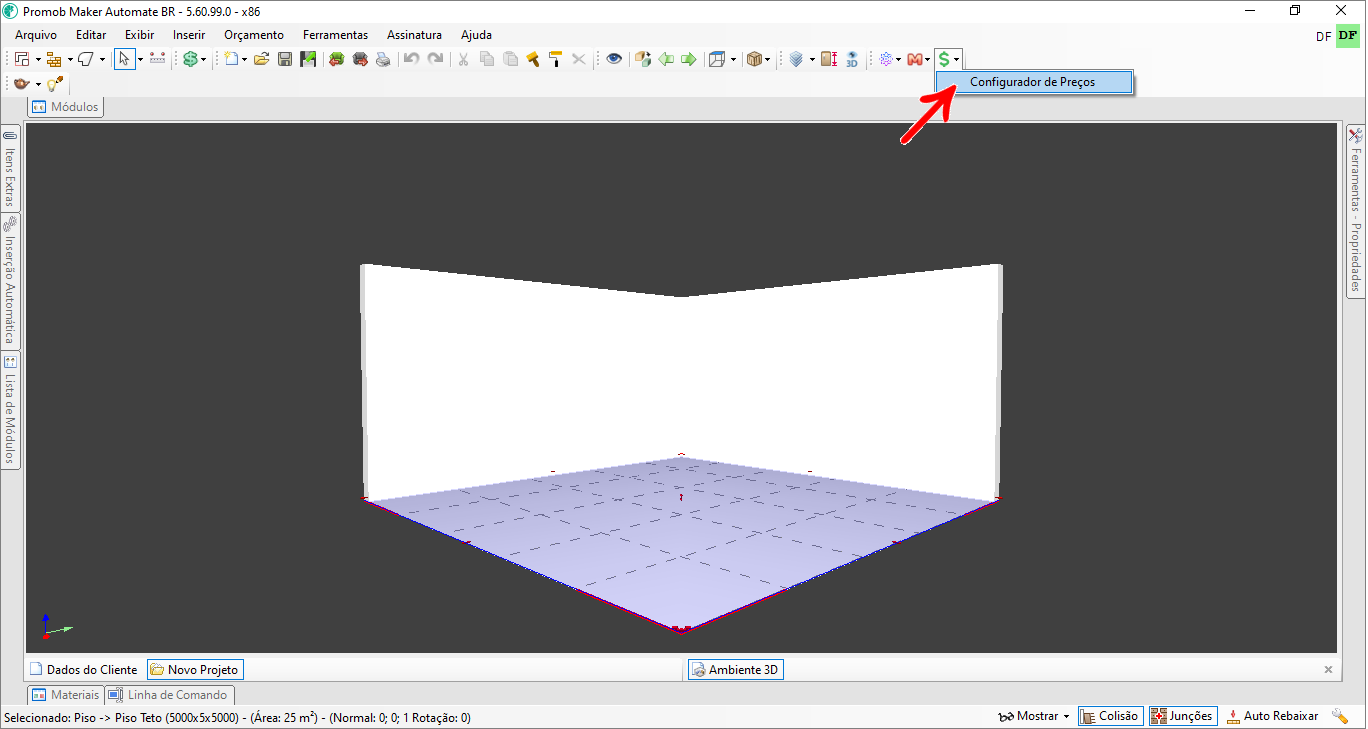
Task: Open an existing project folder icon
Action: (x=261, y=59)
